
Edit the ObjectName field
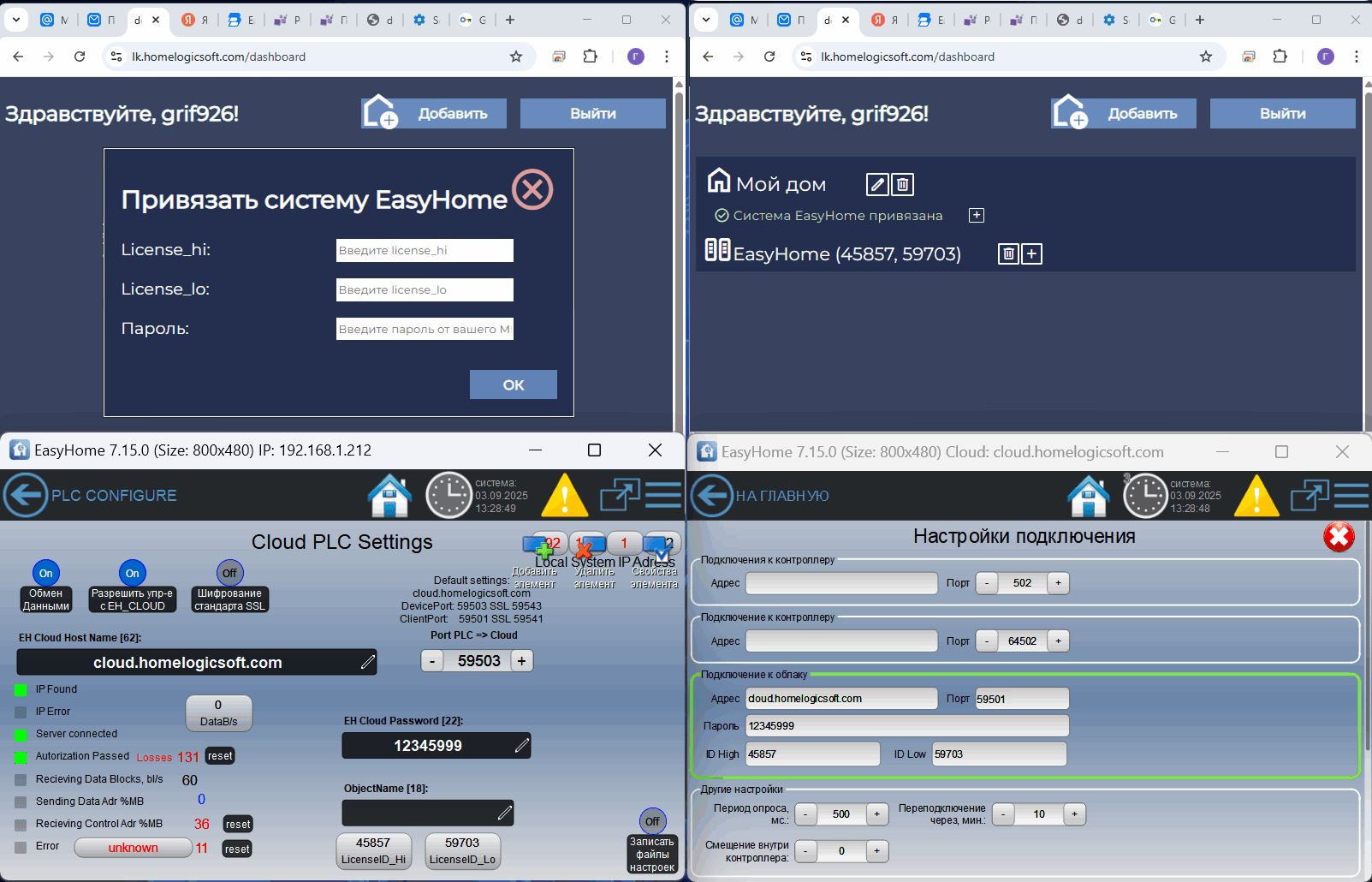428,813
